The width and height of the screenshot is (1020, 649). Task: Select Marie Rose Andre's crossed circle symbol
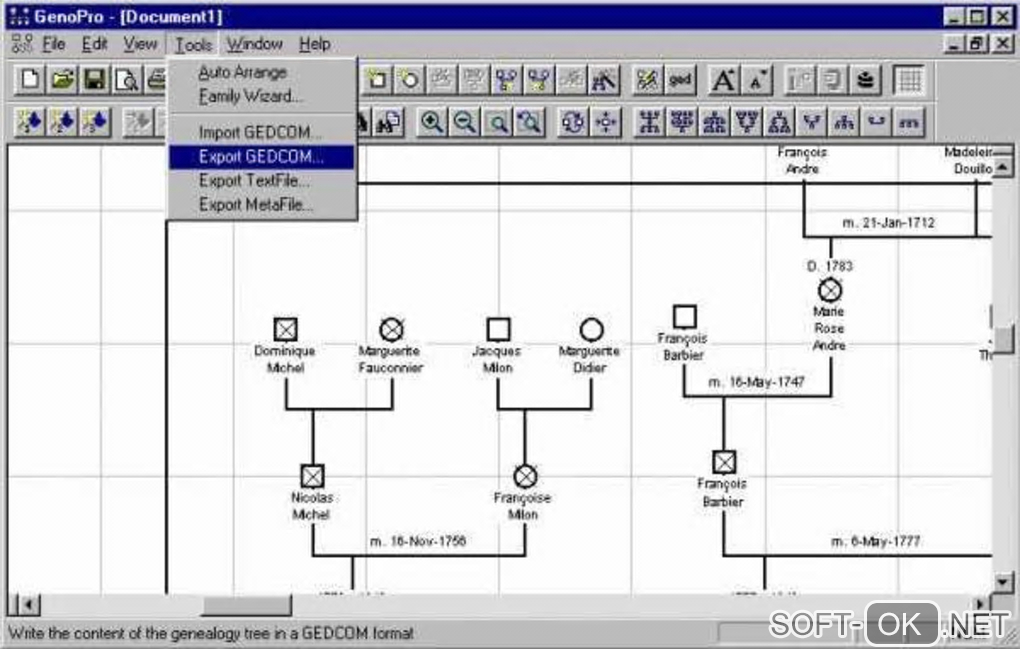click(x=830, y=290)
